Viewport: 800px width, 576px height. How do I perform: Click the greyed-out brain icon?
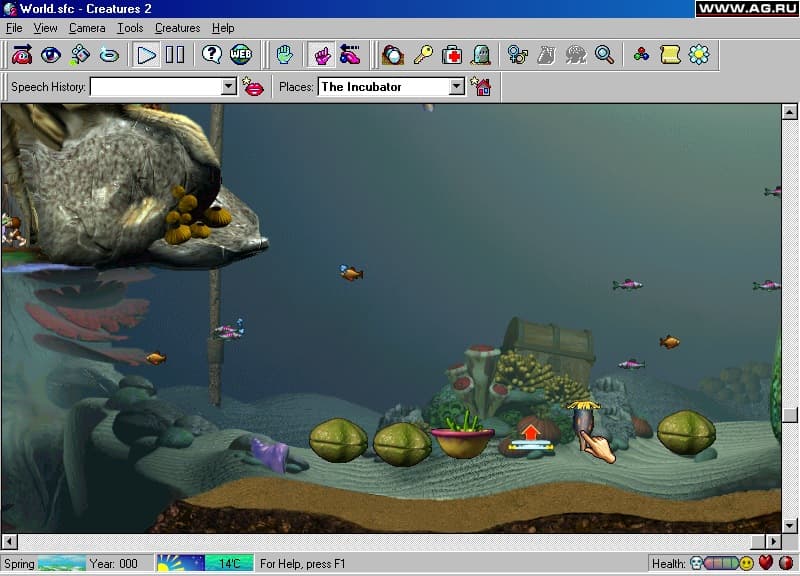pyautogui.click(x=576, y=55)
